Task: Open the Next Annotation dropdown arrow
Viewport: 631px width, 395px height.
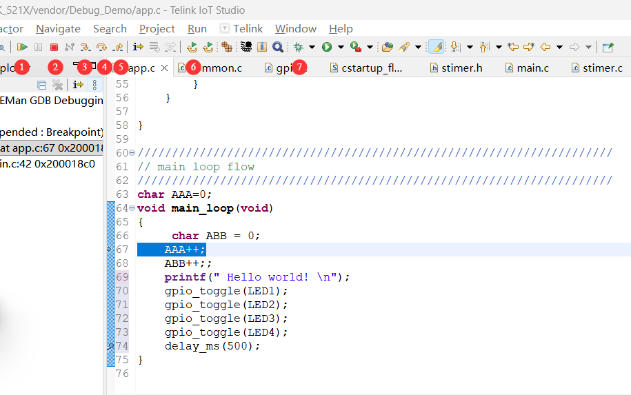Action: 470,47
